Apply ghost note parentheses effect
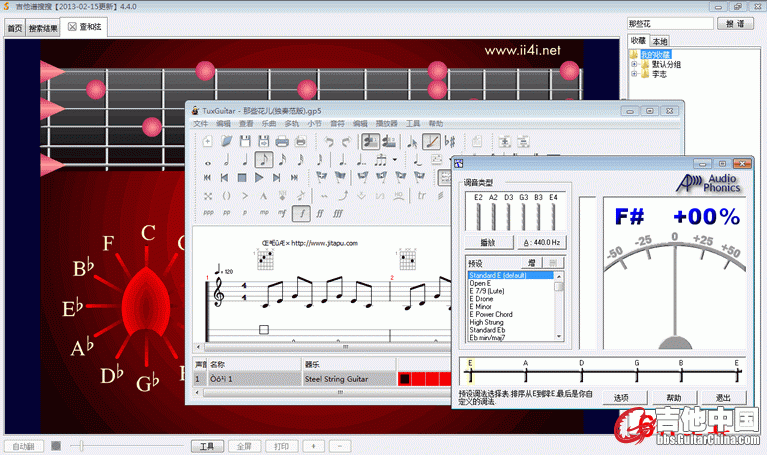 [x=226, y=196]
